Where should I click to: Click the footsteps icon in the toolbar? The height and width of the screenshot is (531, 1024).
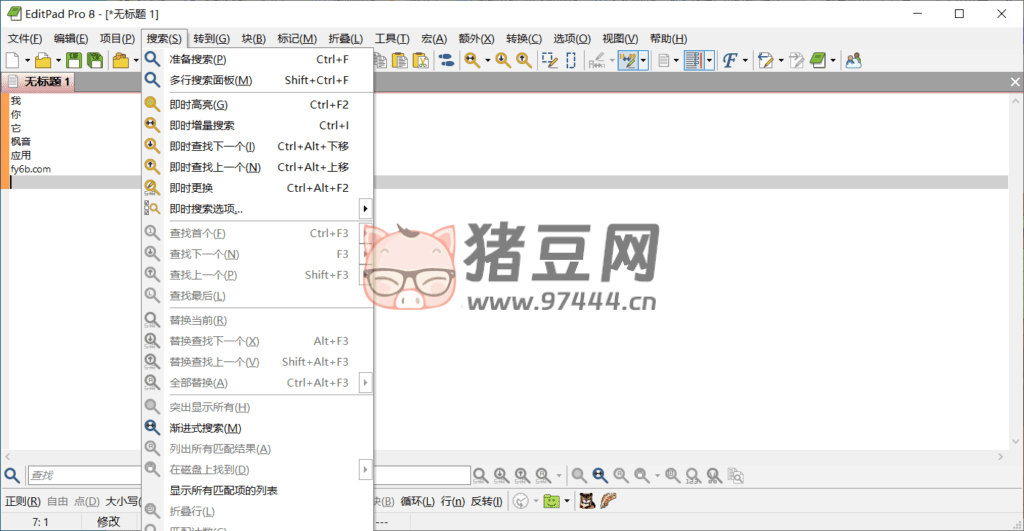point(447,61)
